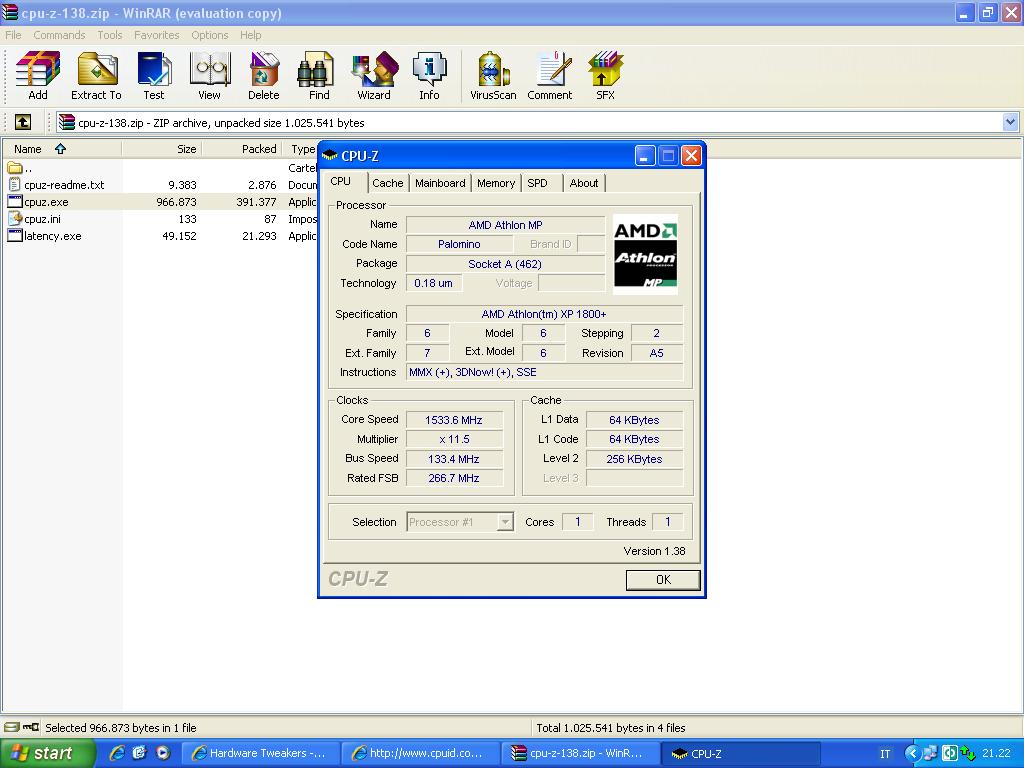1024x768 pixels.
Task: Switch to the Cache tab in CPU-Z
Action: [388, 183]
